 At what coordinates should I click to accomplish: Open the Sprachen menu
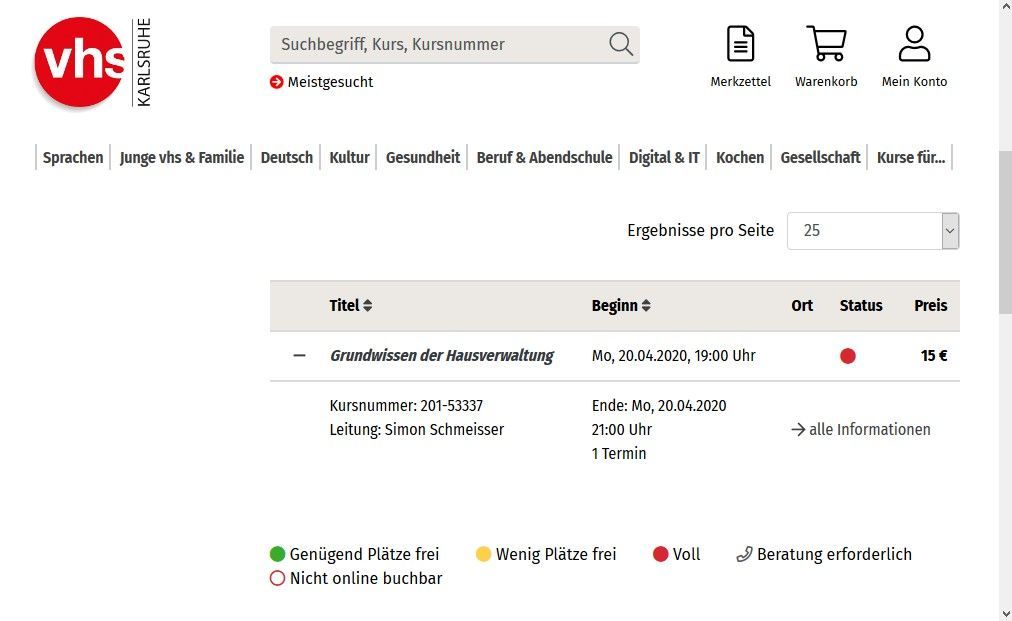73,157
